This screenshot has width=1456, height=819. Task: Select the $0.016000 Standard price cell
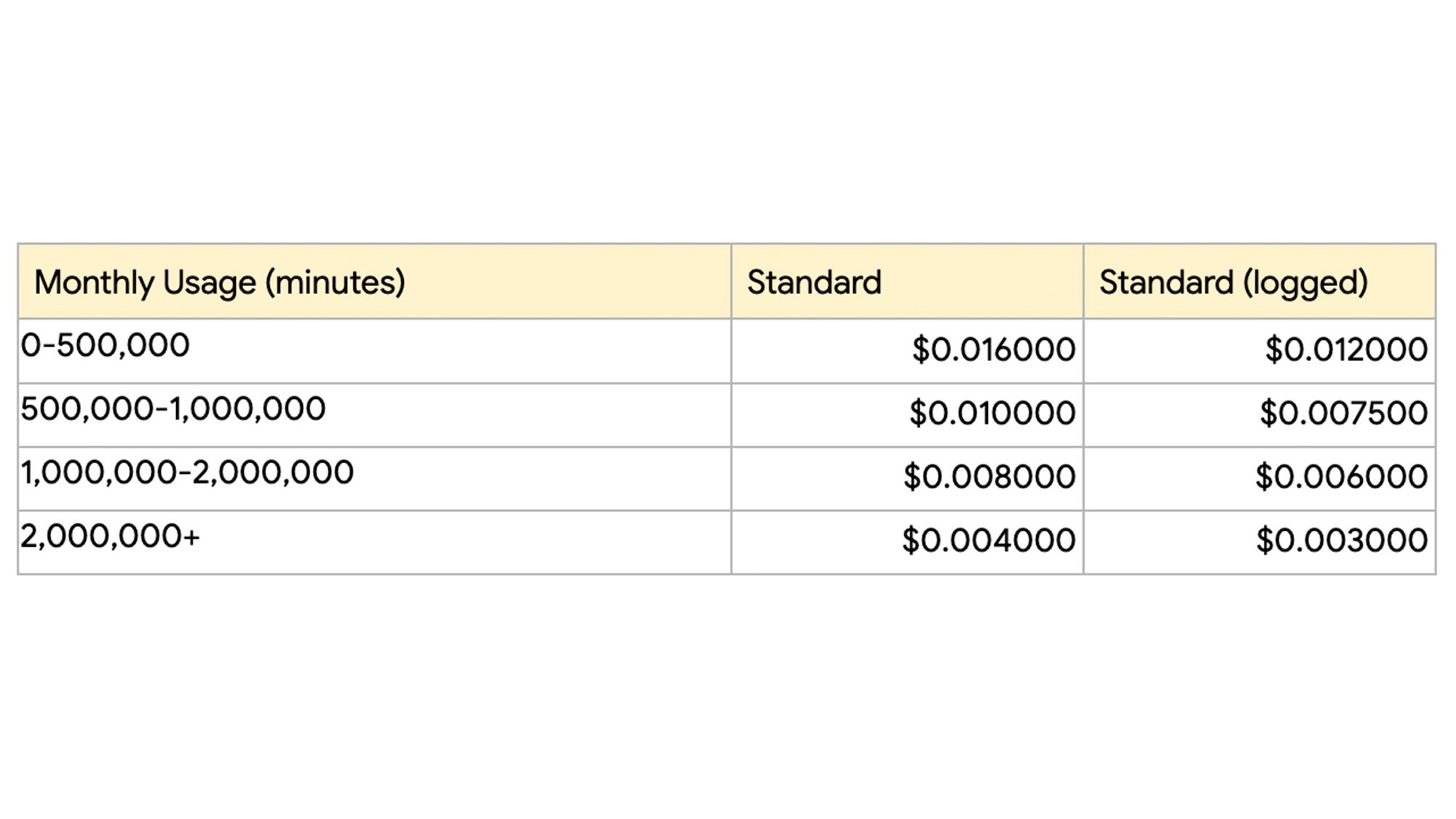tap(907, 351)
